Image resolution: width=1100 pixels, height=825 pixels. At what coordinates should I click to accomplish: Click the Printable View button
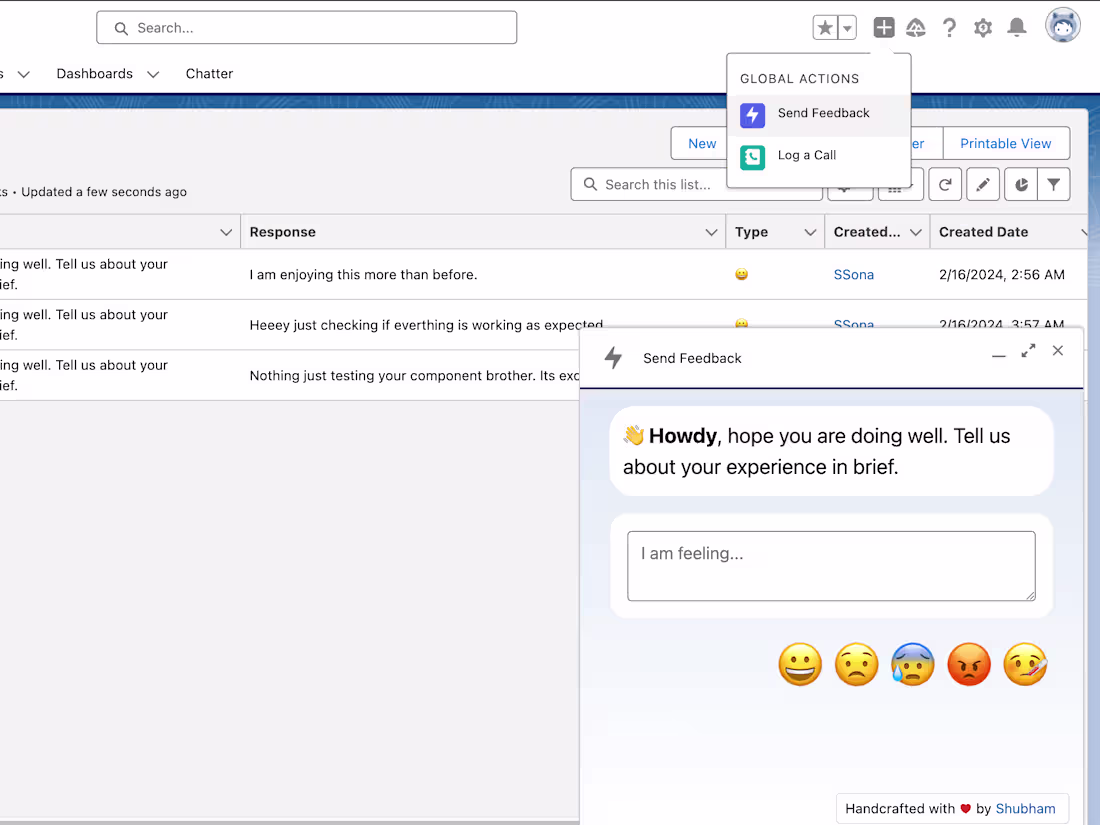pyautogui.click(x=1006, y=143)
